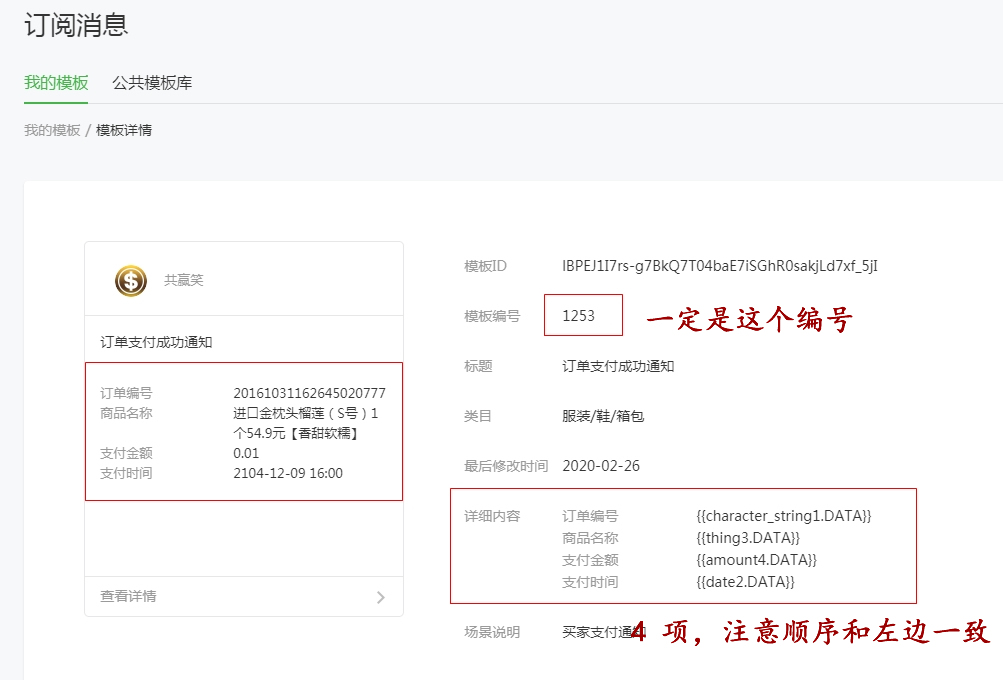The width and height of the screenshot is (1003, 680).
Task: Click the gold dollar coin avatar icon
Action: tap(131, 281)
